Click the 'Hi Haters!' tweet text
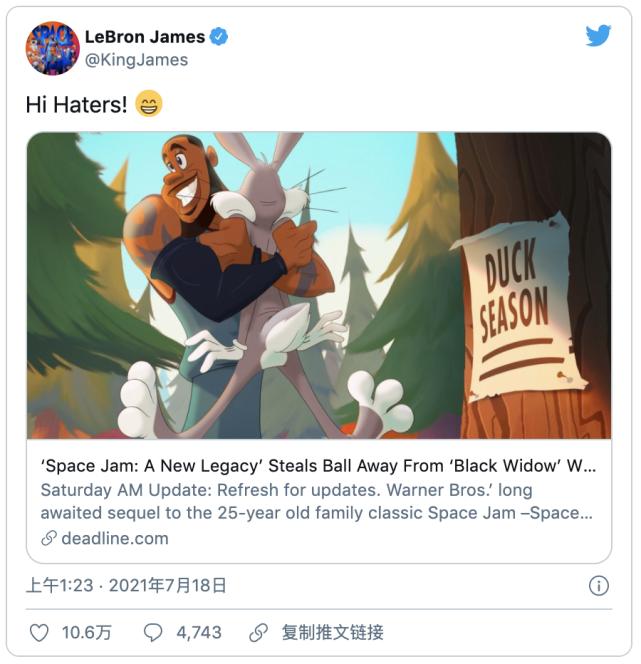 pyautogui.click(x=76, y=104)
